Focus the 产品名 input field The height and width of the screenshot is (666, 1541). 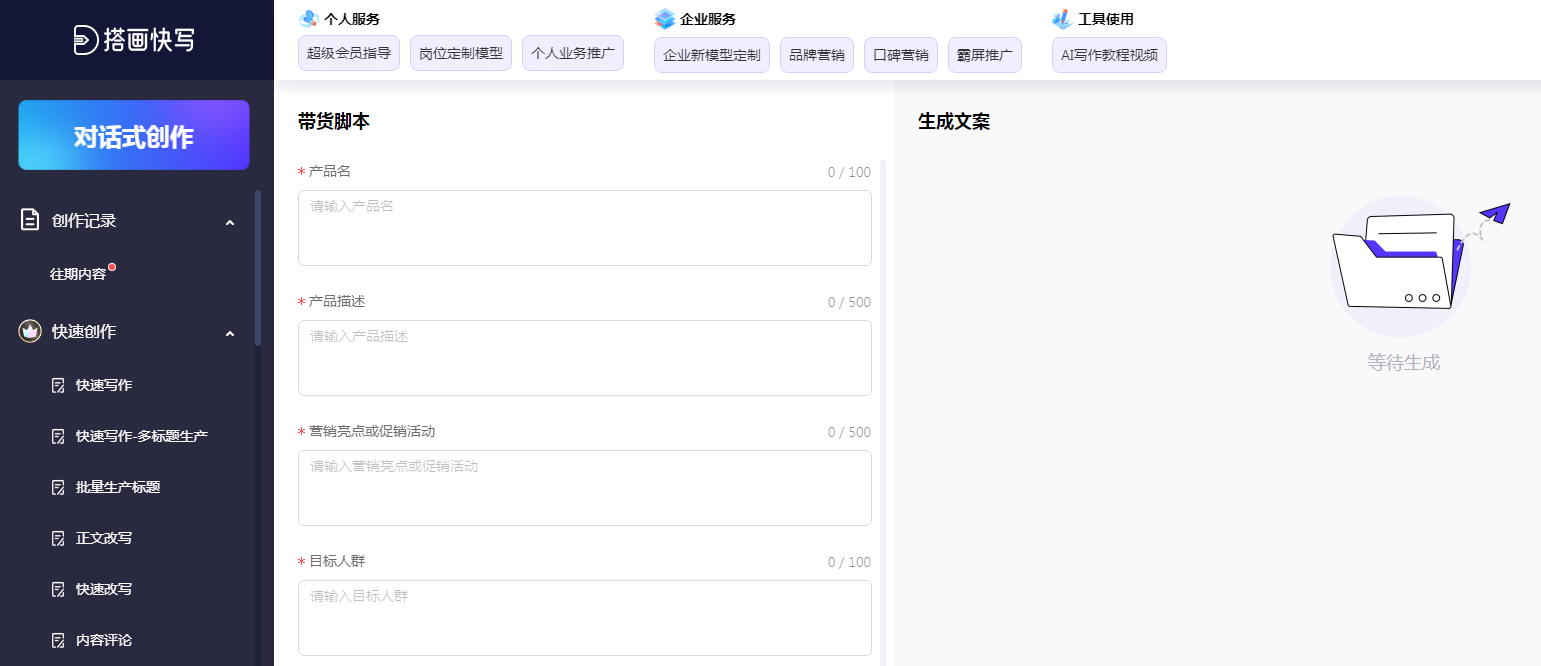coord(584,228)
